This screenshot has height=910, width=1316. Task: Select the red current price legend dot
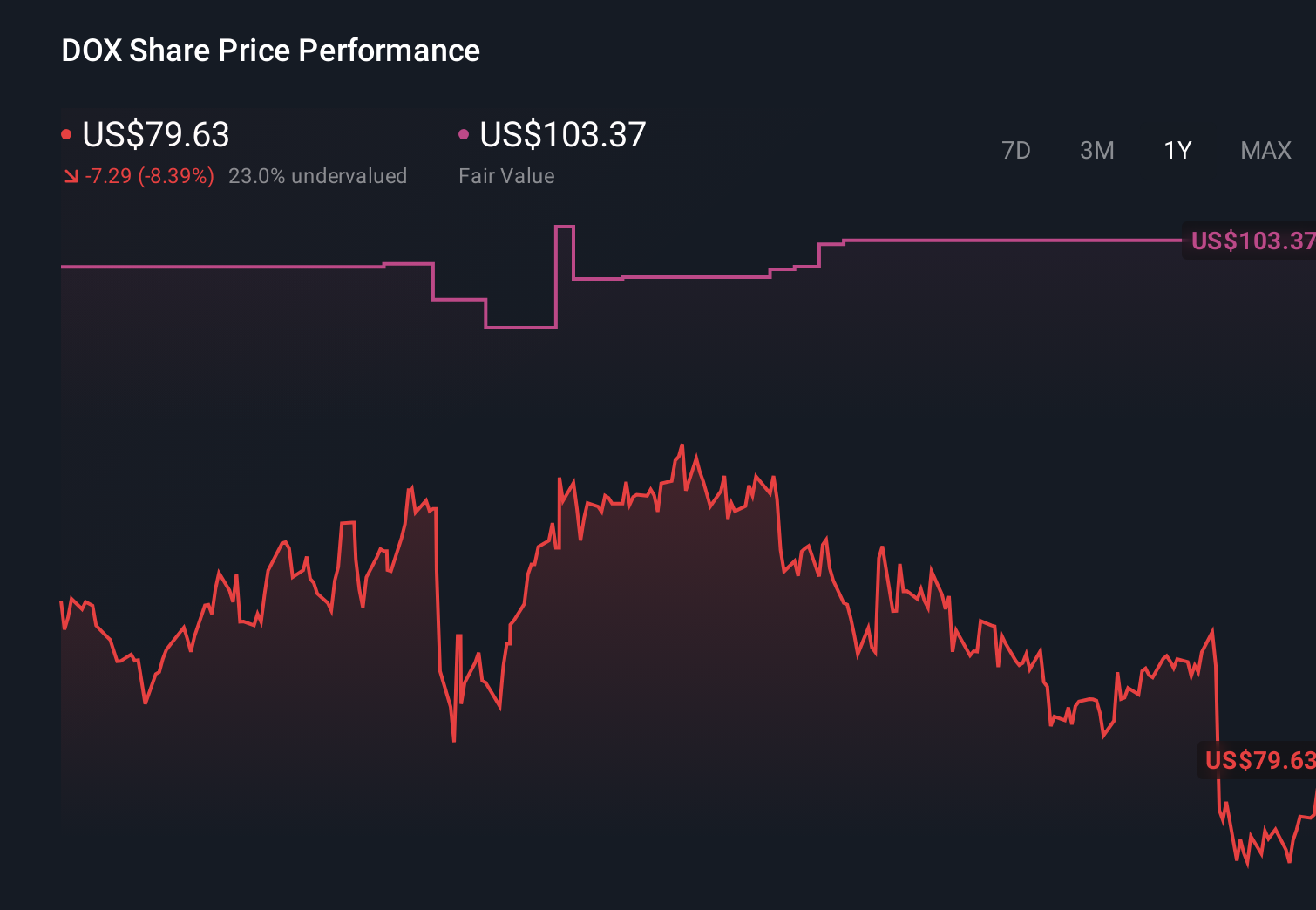tap(67, 132)
